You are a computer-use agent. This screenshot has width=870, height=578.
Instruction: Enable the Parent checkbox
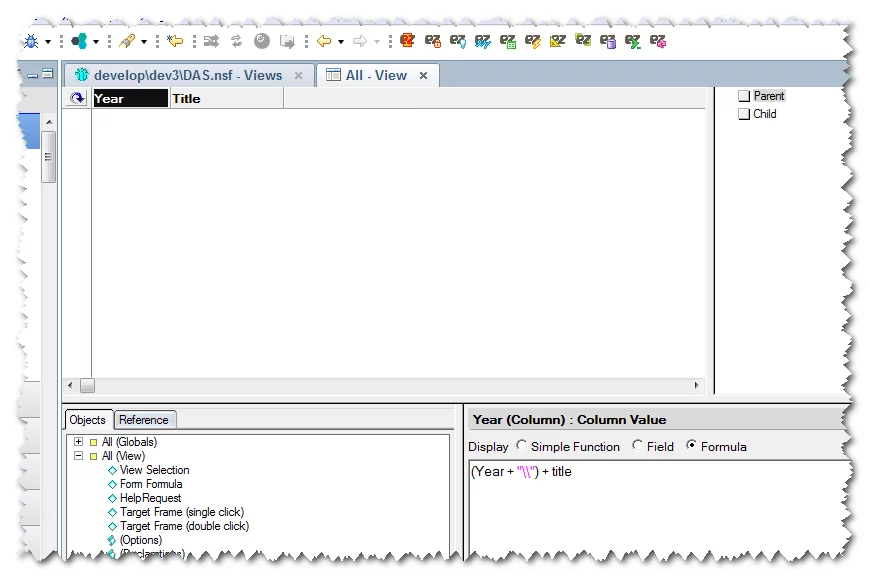point(744,96)
